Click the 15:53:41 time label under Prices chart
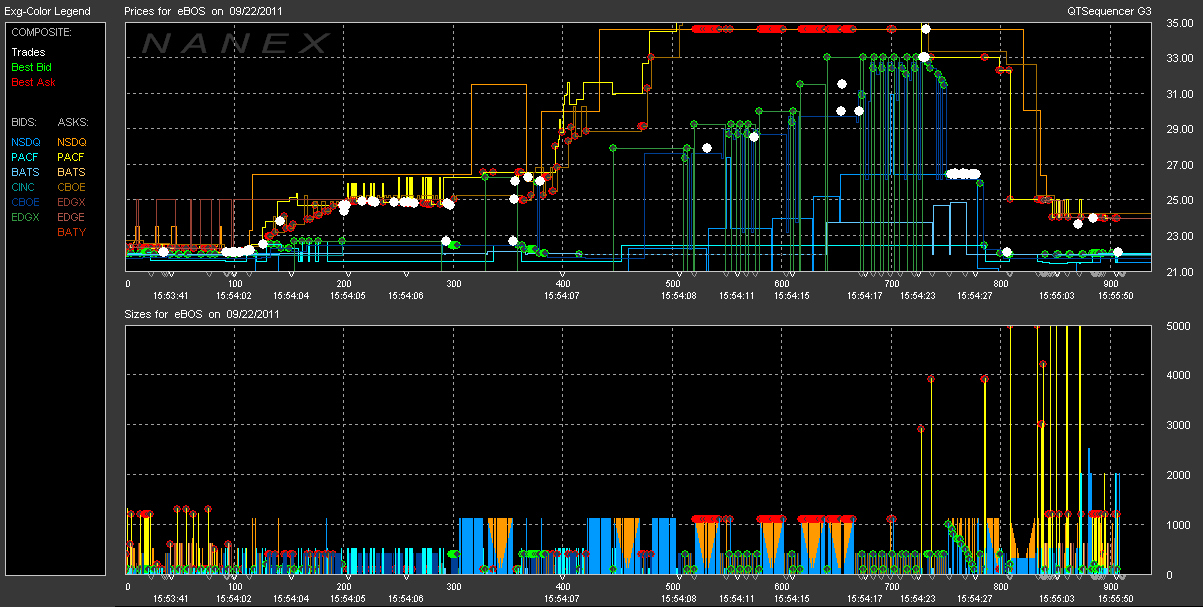 171,295
